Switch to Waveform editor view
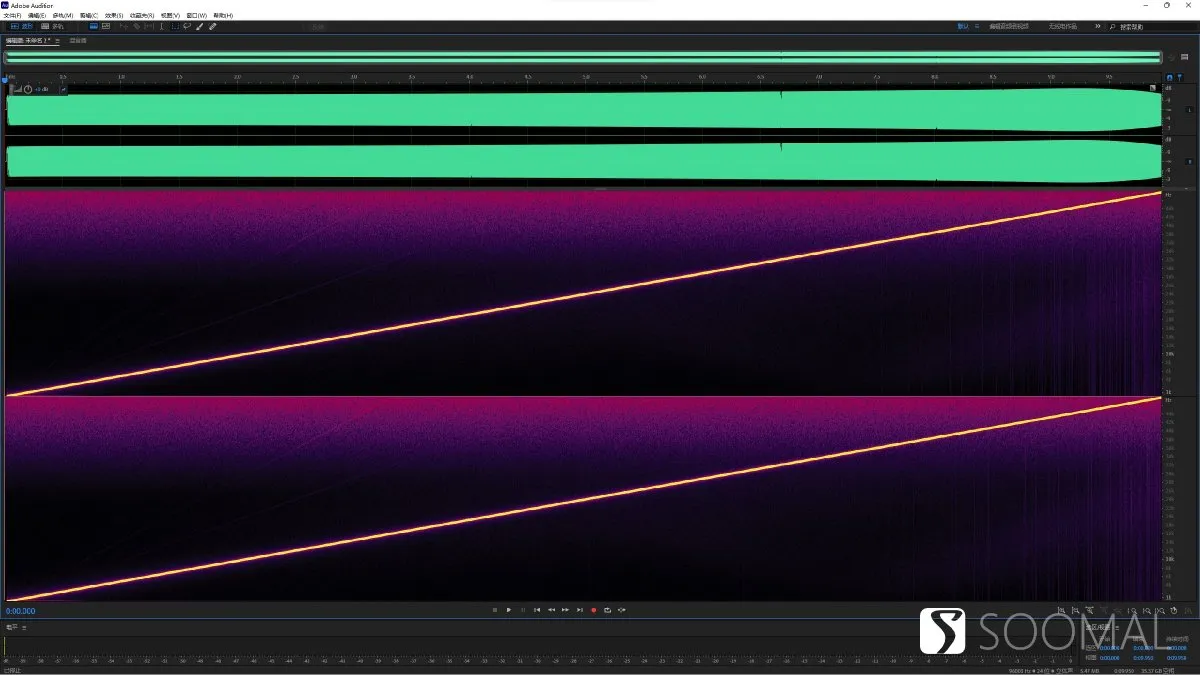This screenshot has width=1200, height=675. 21,26
